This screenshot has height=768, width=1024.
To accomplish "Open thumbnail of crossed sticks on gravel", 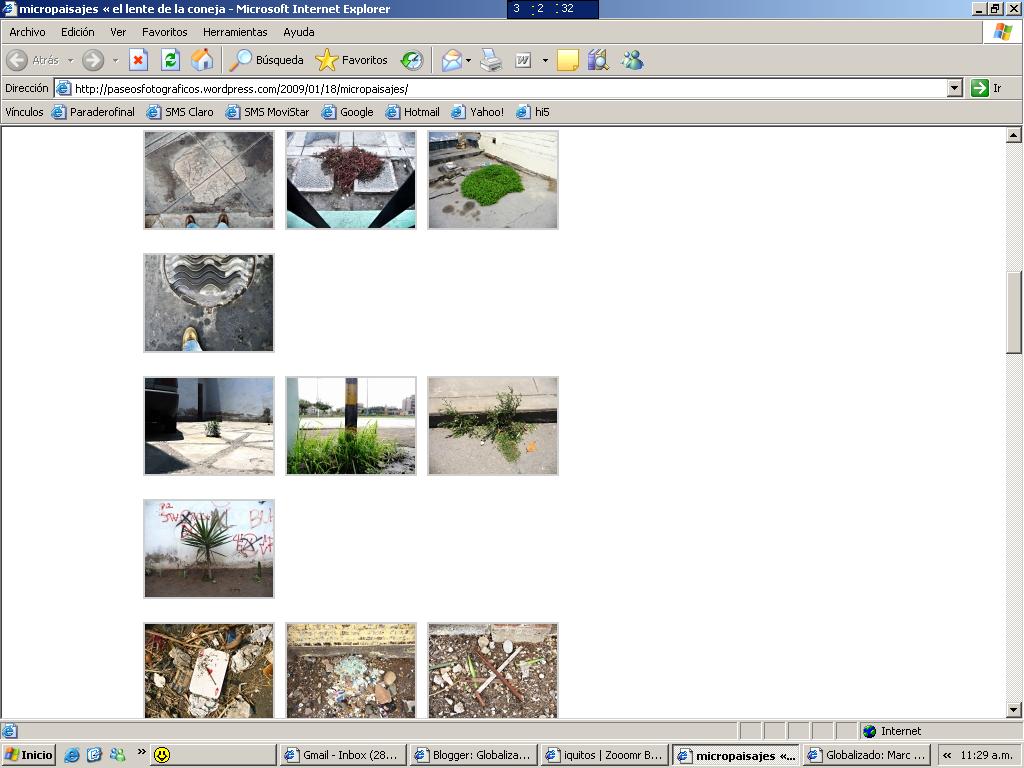I will [493, 670].
